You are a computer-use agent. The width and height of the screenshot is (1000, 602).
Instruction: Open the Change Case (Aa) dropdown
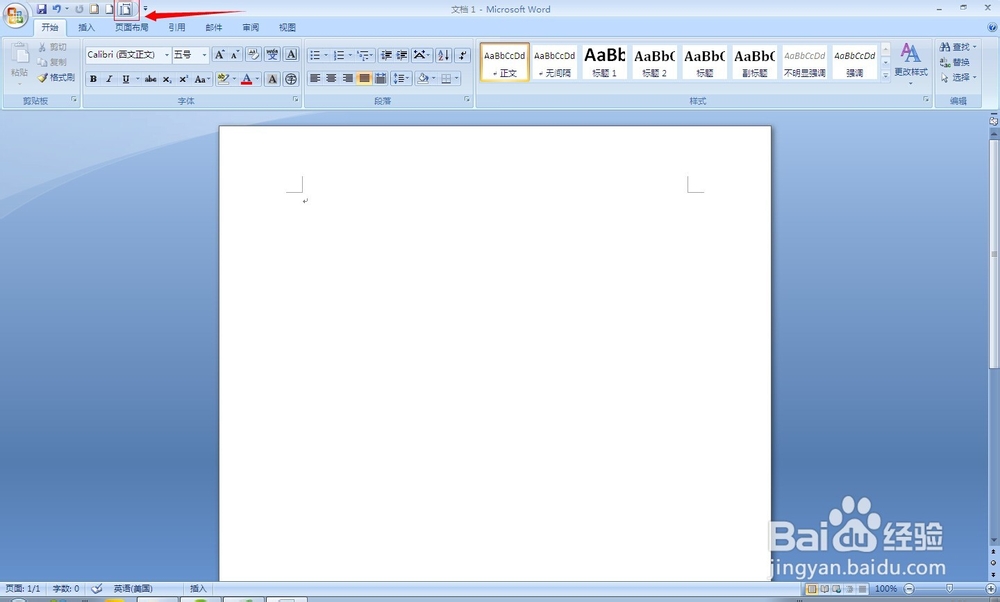(202, 79)
